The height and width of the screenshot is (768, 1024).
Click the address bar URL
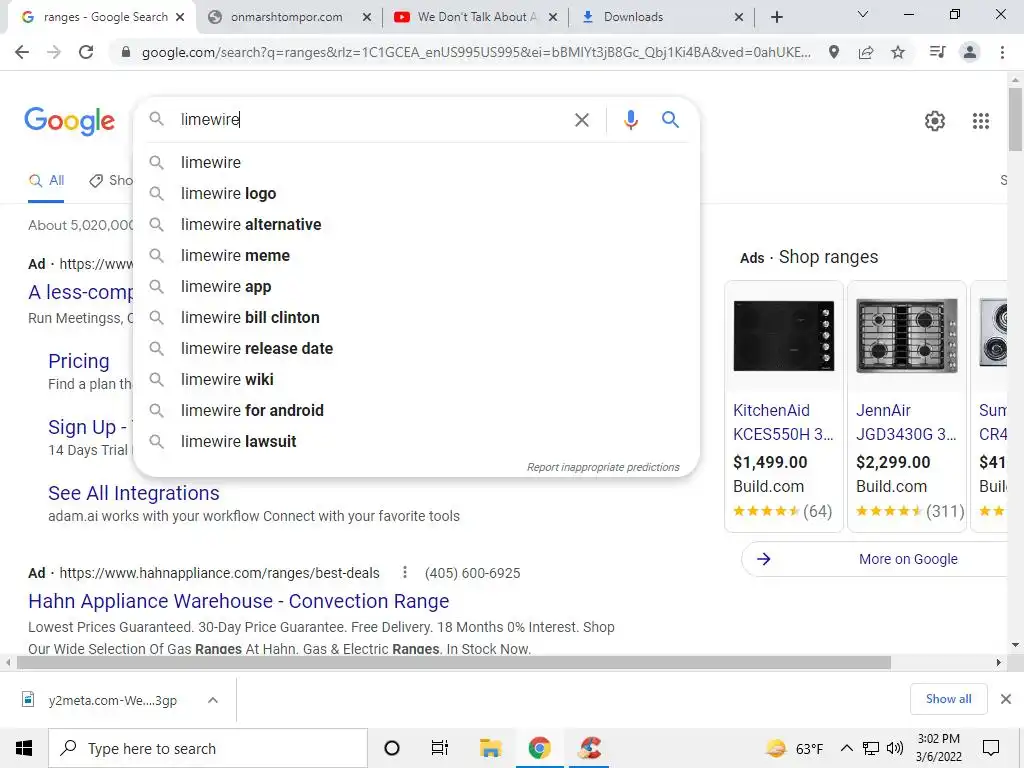(x=476, y=52)
